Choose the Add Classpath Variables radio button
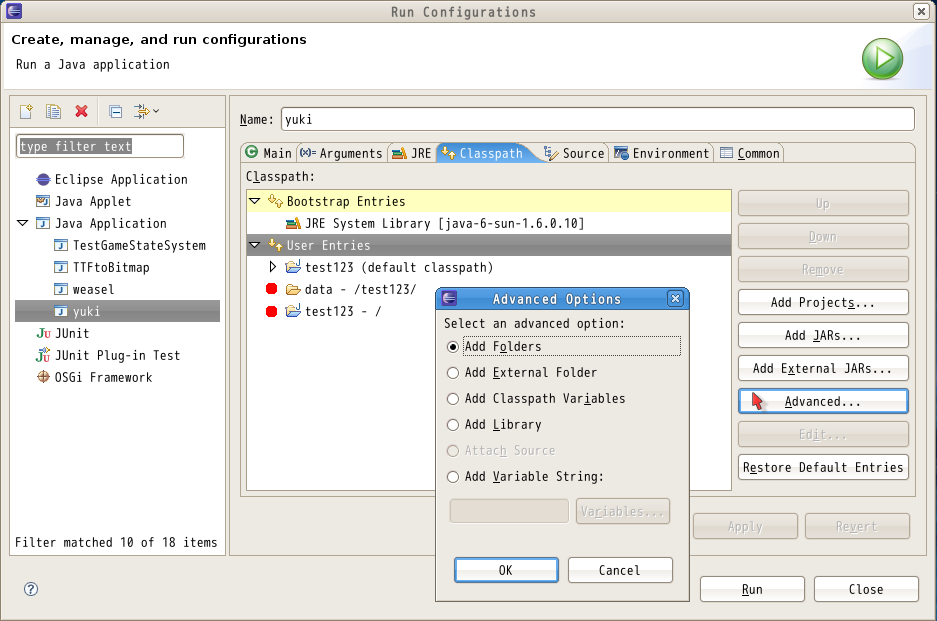937x621 pixels. [x=453, y=399]
